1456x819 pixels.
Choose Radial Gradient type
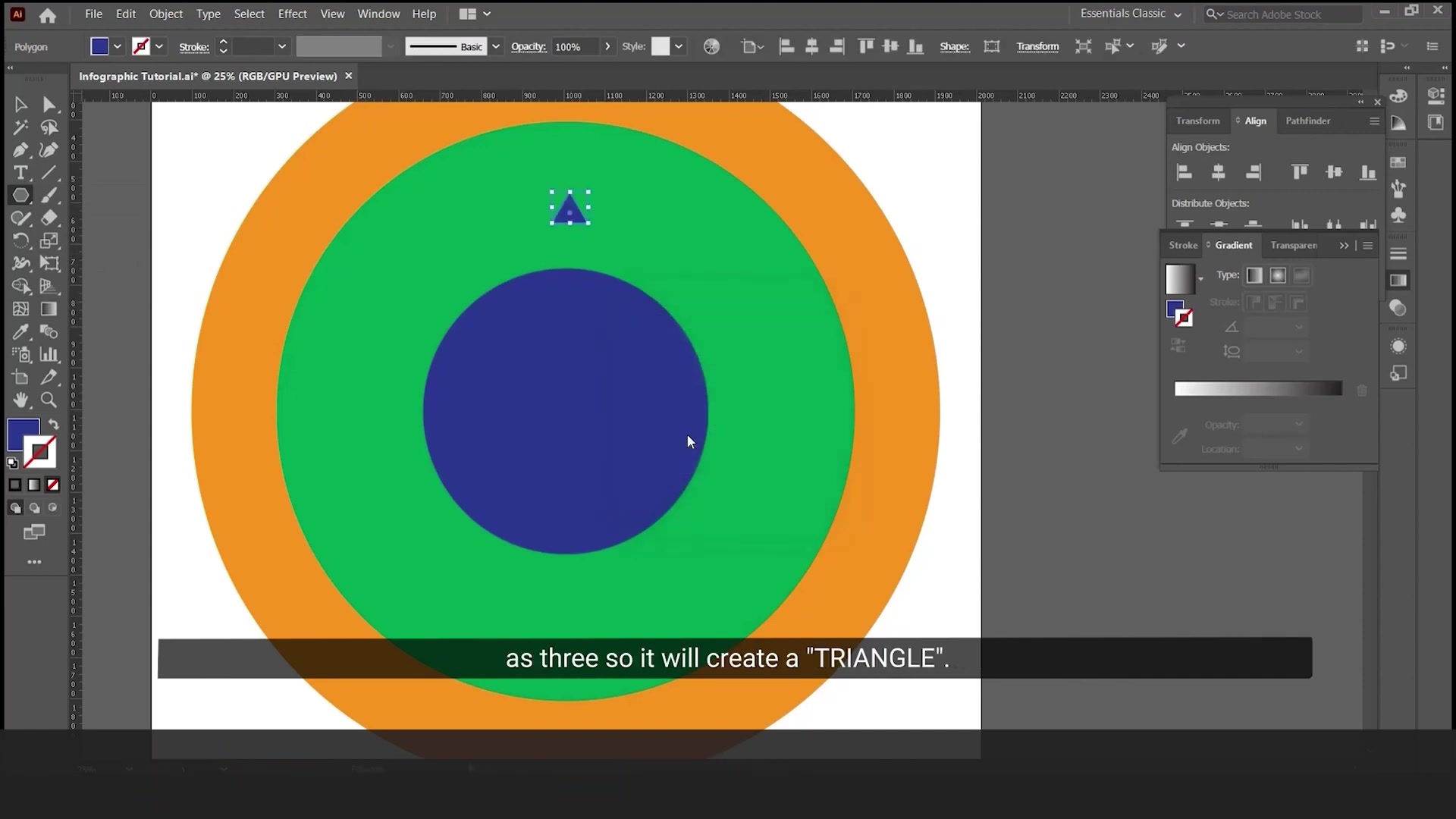pyautogui.click(x=1278, y=276)
